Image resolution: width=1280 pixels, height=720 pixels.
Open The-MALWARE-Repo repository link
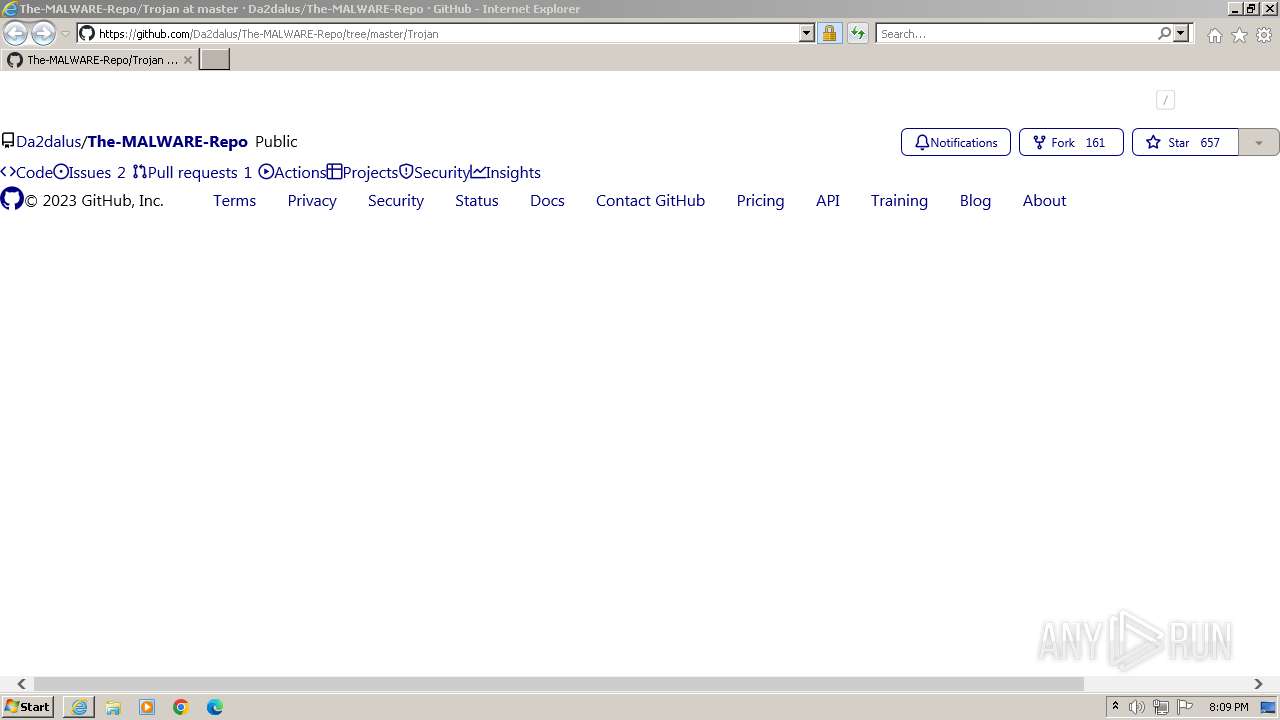[168, 142]
